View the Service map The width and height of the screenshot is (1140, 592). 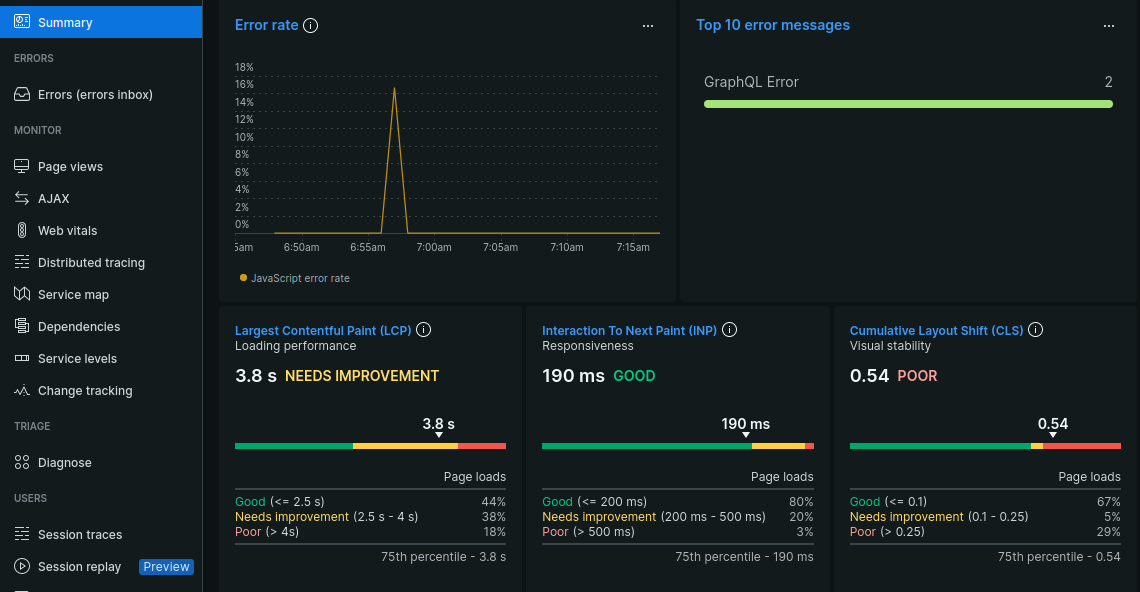pos(73,294)
